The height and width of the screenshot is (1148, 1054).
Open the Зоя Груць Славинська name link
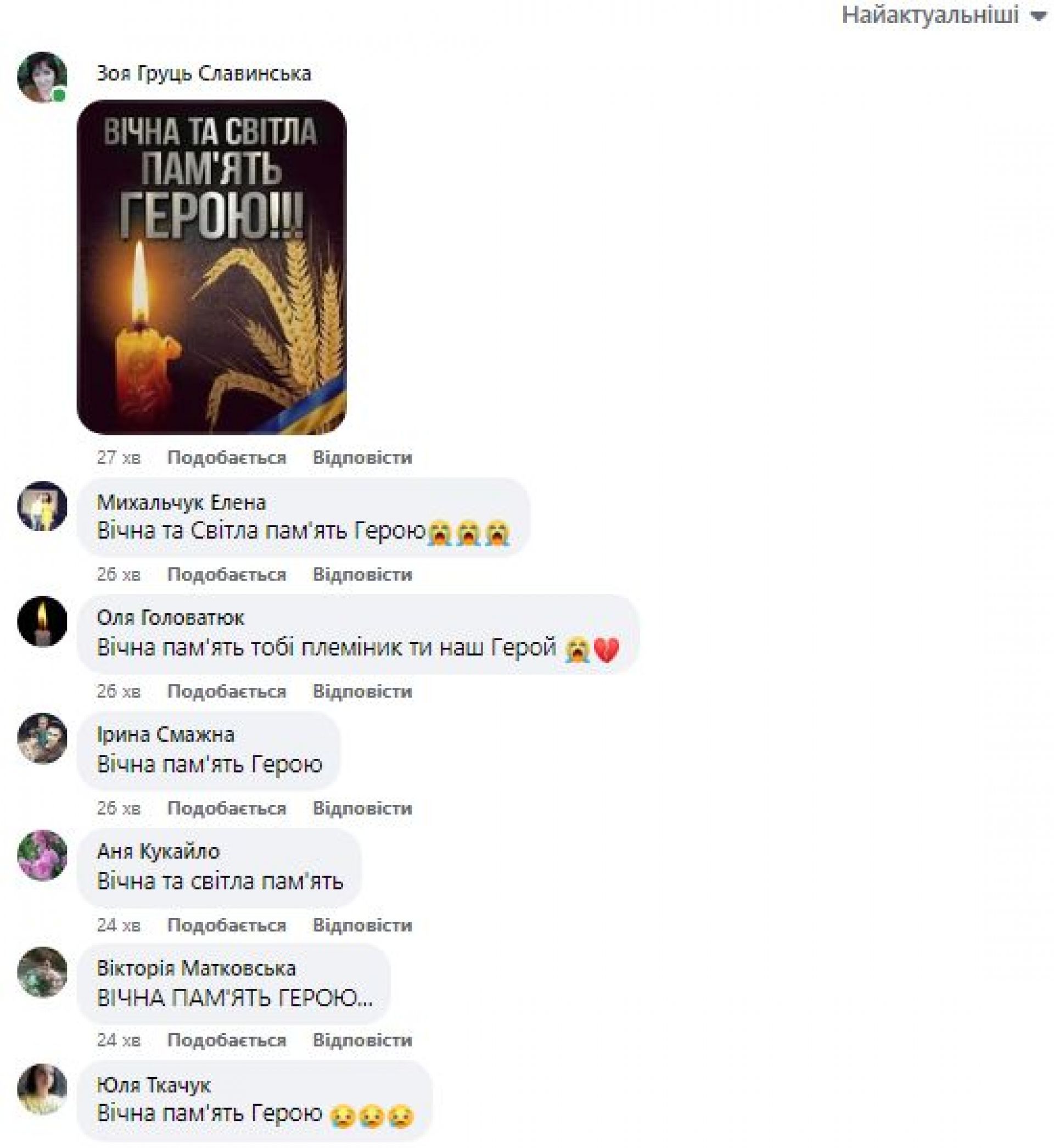pyautogui.click(x=204, y=74)
